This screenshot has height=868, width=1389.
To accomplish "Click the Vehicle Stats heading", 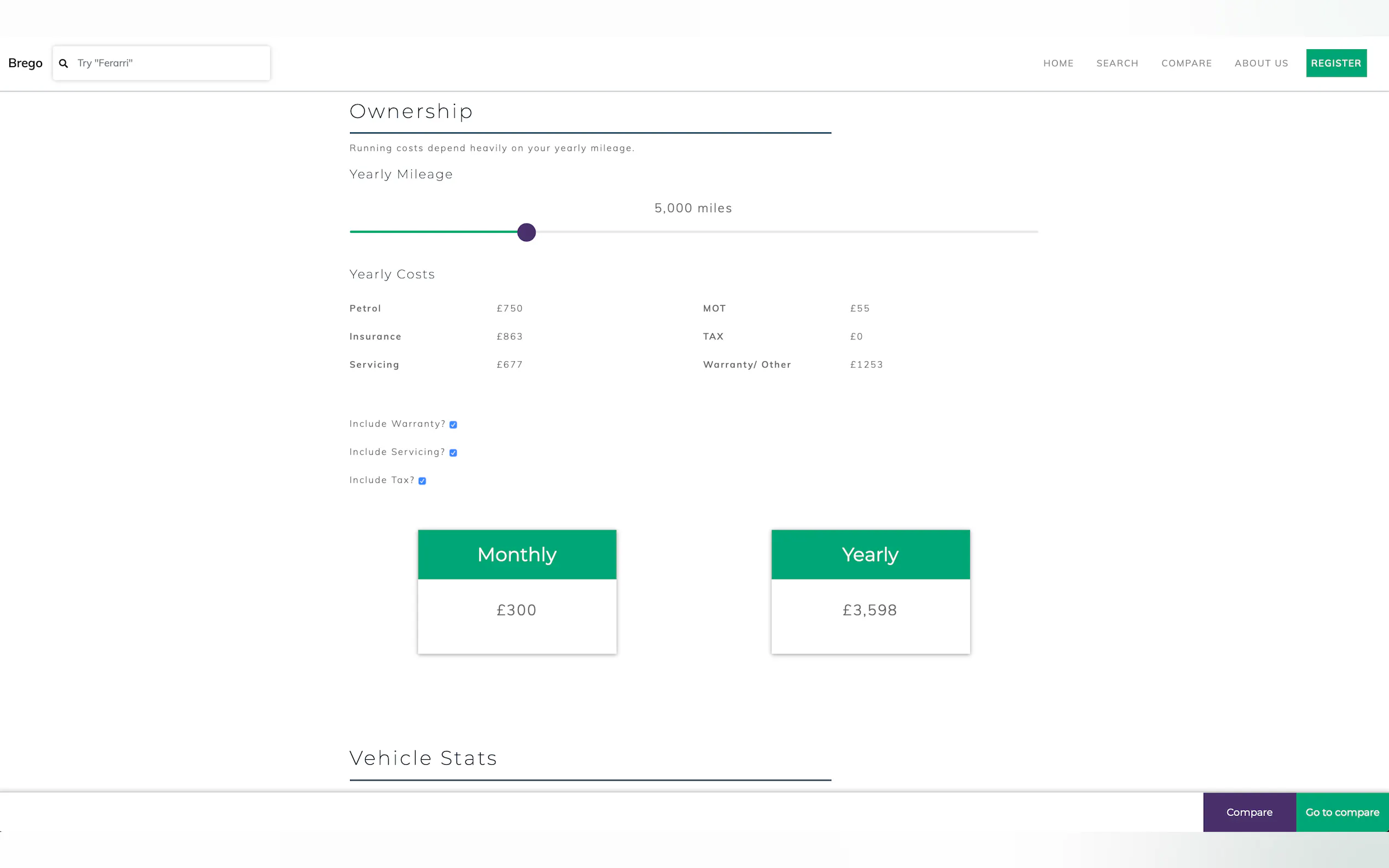I will pos(423,758).
